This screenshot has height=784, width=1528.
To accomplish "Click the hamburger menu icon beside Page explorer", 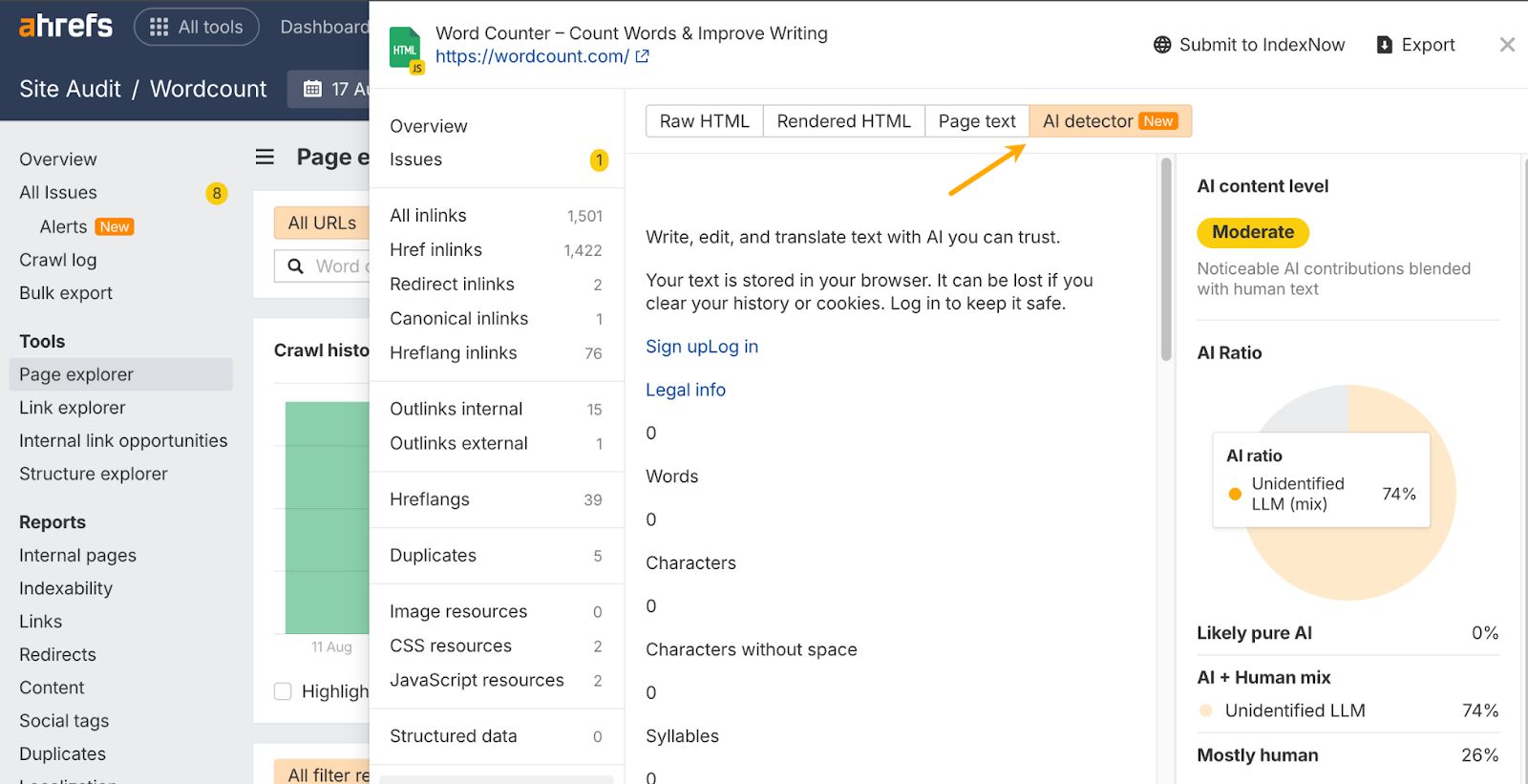I will pos(265,157).
